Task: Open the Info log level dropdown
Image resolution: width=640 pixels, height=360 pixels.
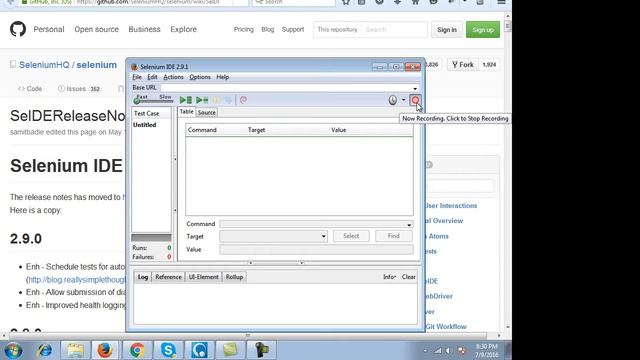Action: (x=389, y=277)
